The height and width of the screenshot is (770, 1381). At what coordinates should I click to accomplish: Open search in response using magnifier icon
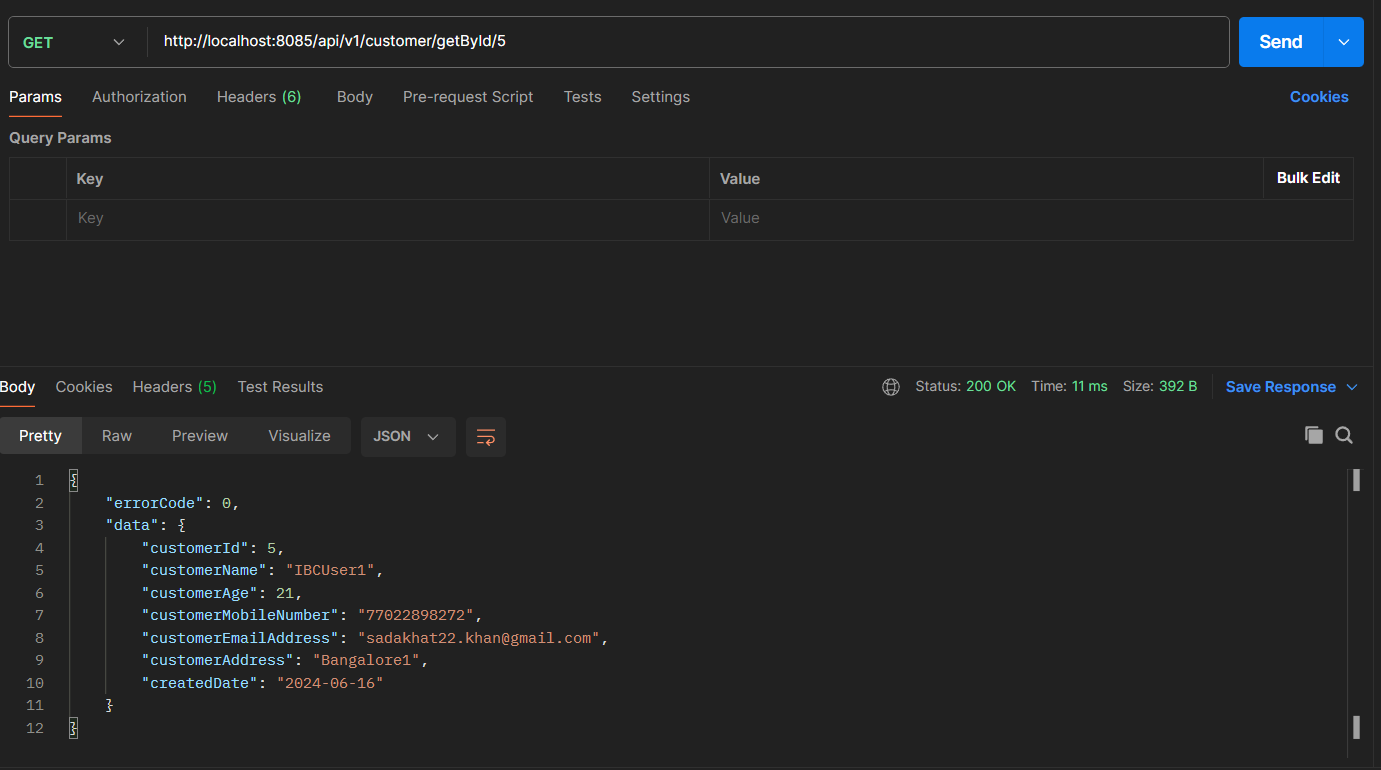1344,435
